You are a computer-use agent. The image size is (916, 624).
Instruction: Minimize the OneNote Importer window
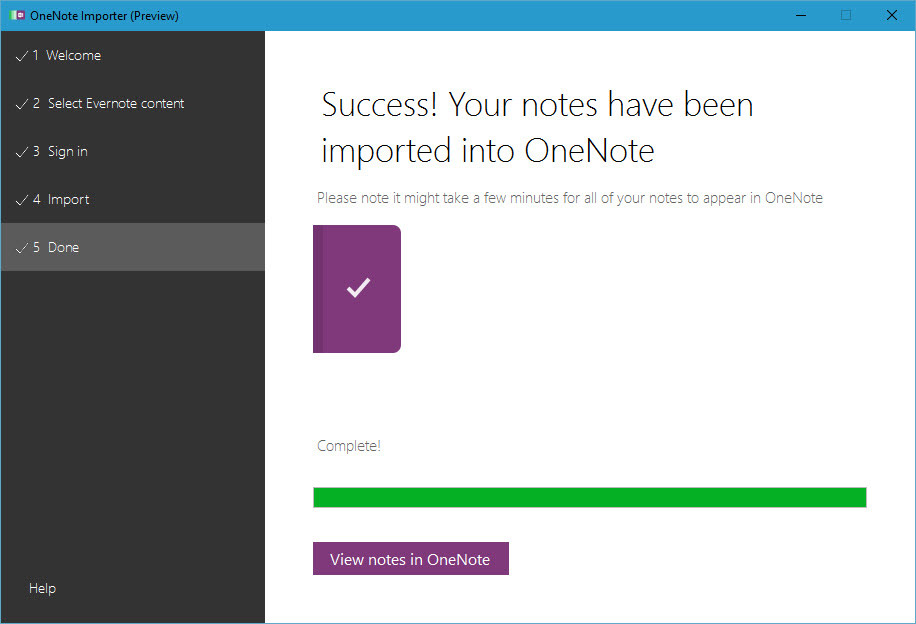(x=800, y=15)
